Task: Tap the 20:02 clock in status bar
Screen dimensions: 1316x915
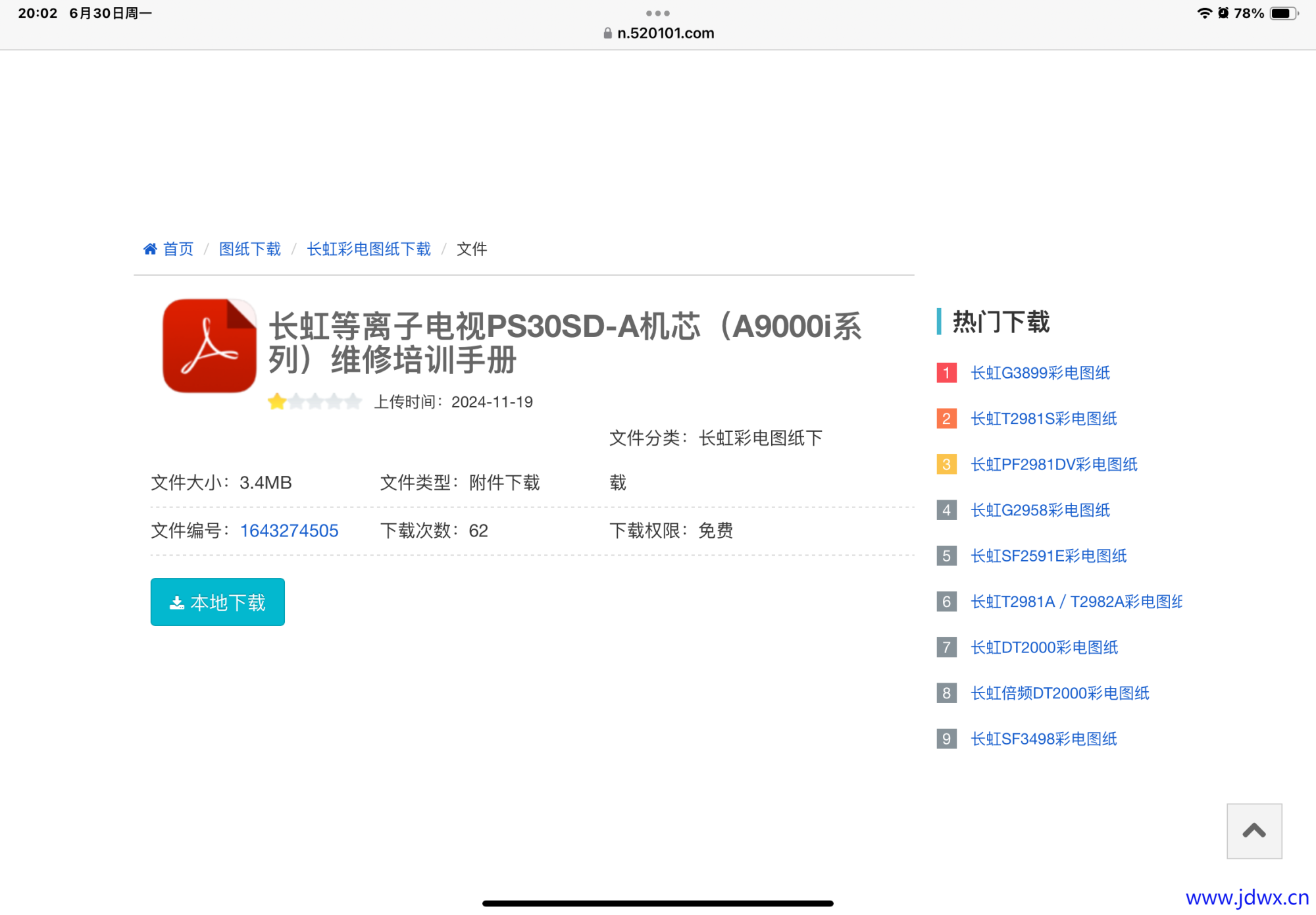Action: pyautogui.click(x=38, y=13)
